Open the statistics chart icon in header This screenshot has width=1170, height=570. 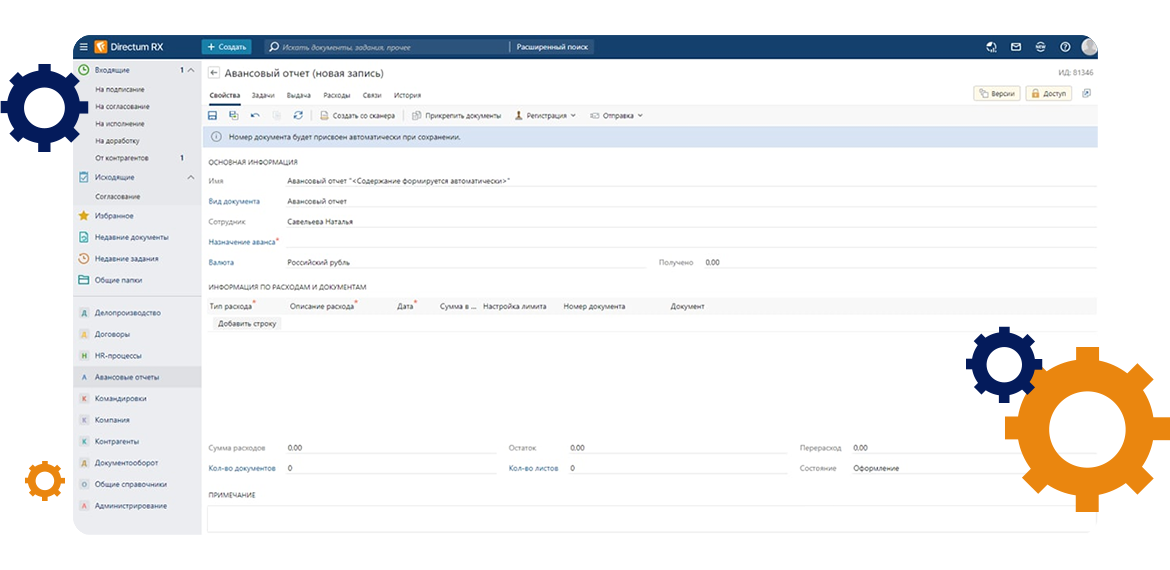[991, 47]
